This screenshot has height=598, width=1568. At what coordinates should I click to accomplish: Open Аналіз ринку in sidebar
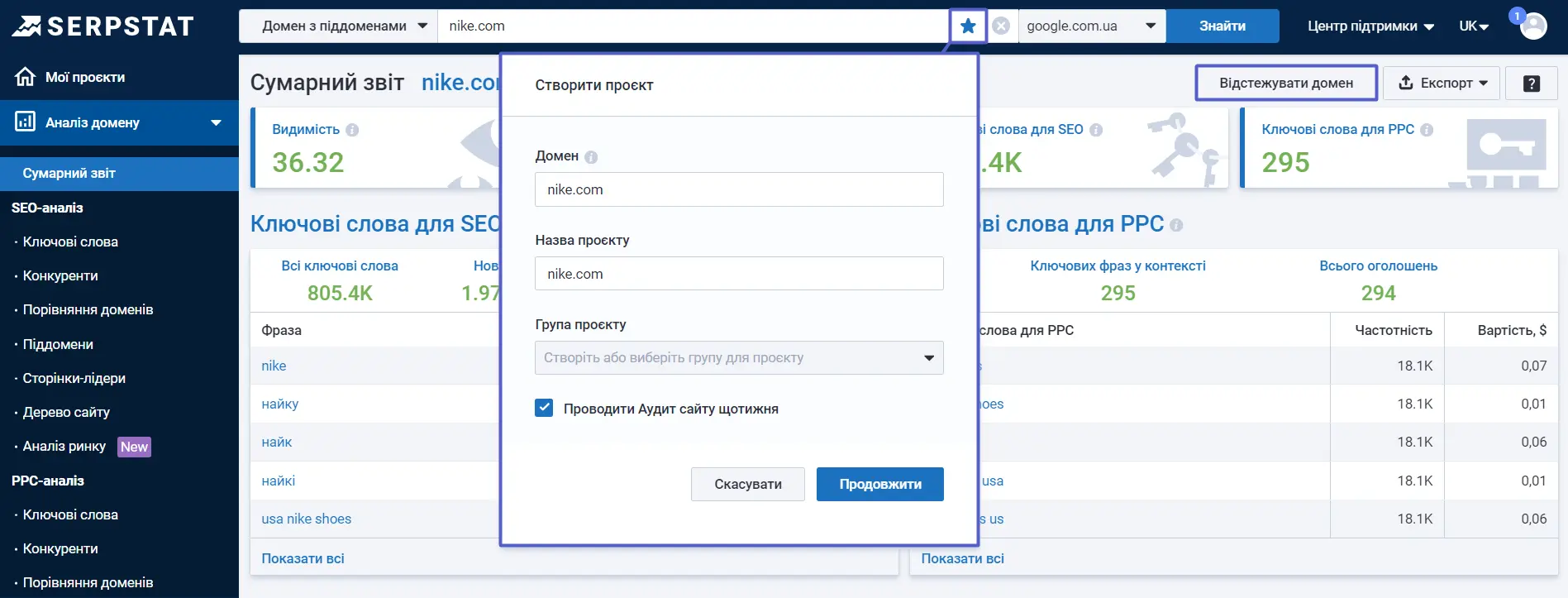pos(64,447)
